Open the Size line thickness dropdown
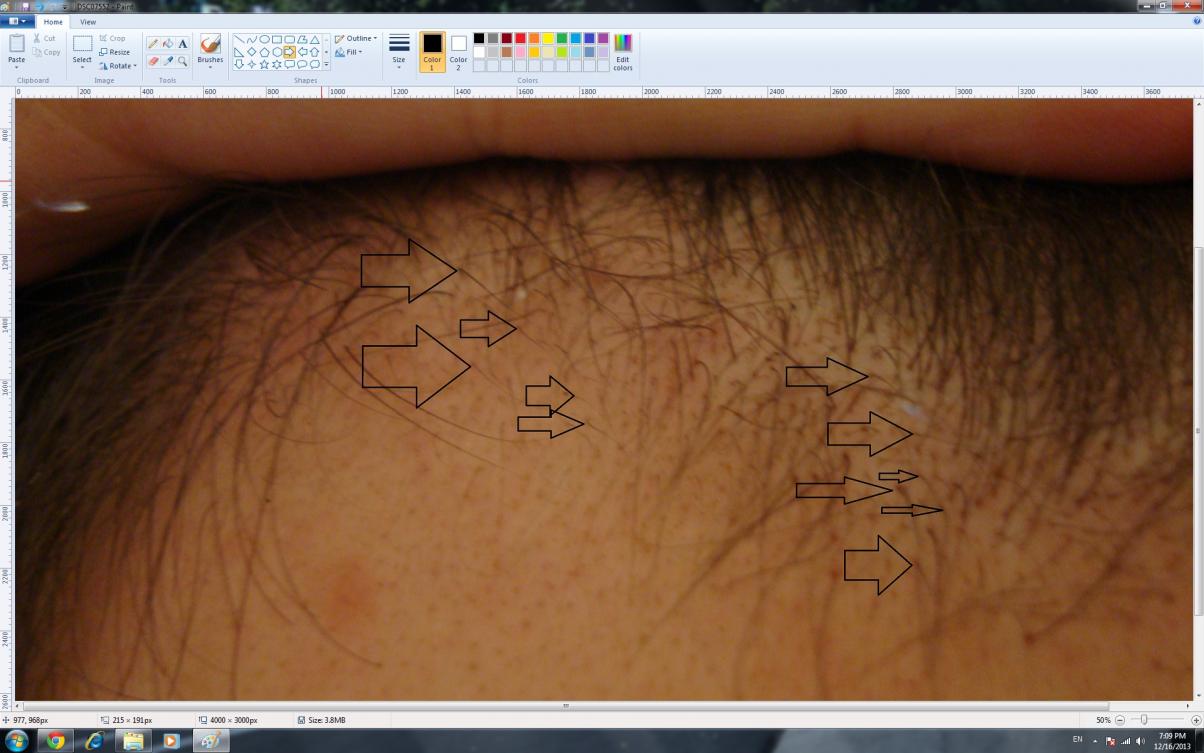 (399, 50)
